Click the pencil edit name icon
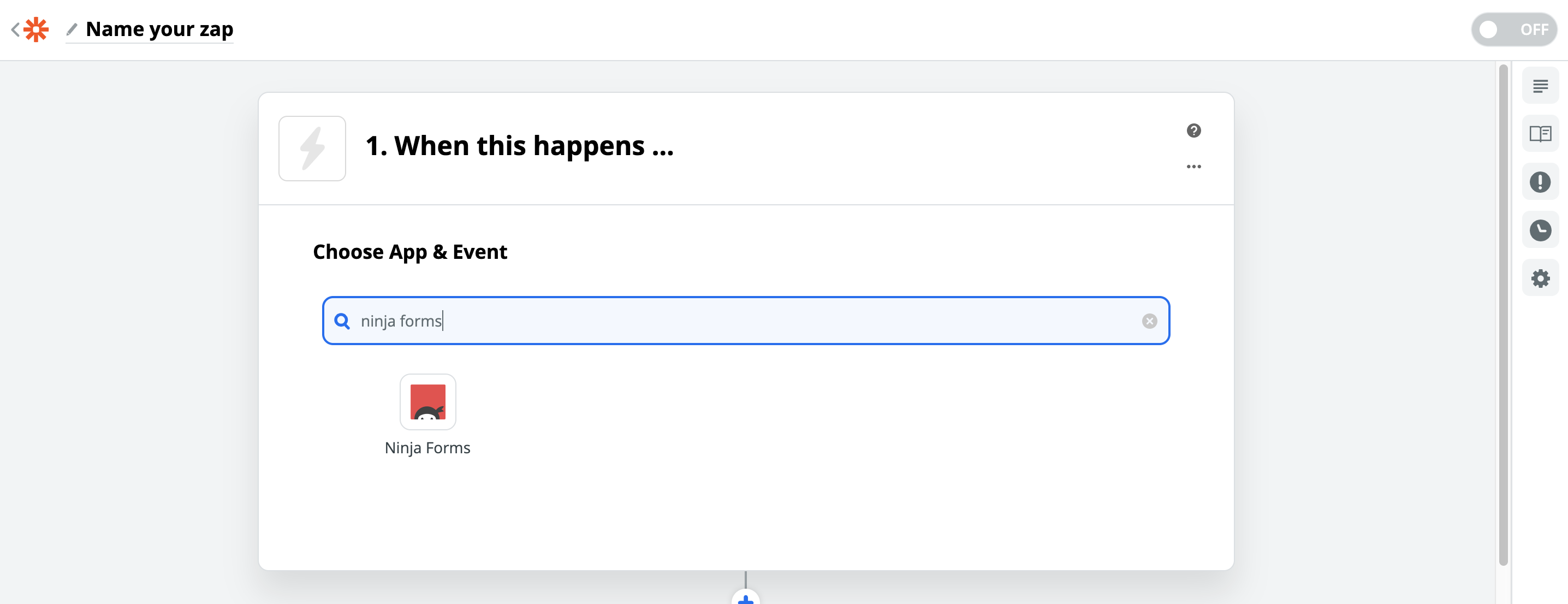Viewport: 1568px width, 604px height. coord(72,28)
